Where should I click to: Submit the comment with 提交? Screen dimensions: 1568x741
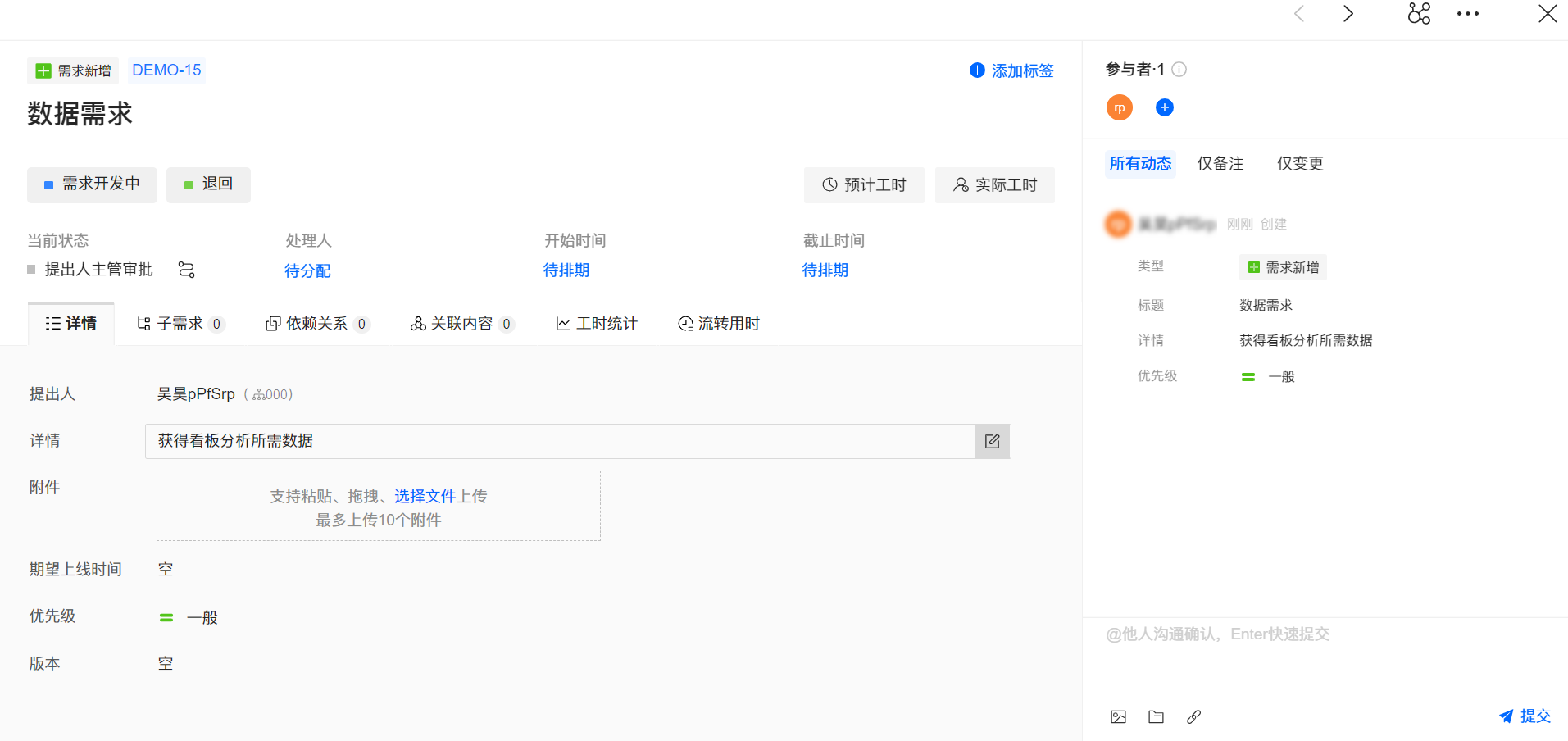(1525, 716)
